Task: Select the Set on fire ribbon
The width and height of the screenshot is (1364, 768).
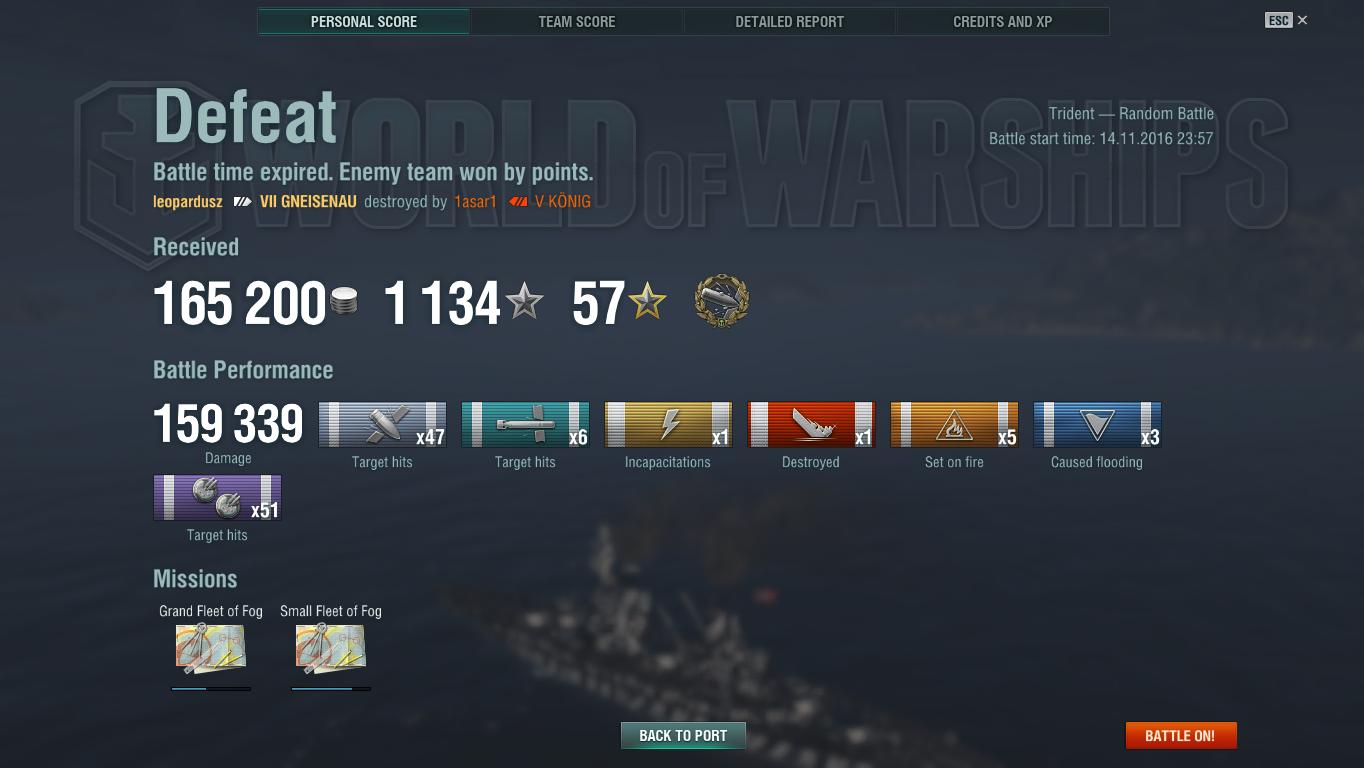Action: (954, 425)
